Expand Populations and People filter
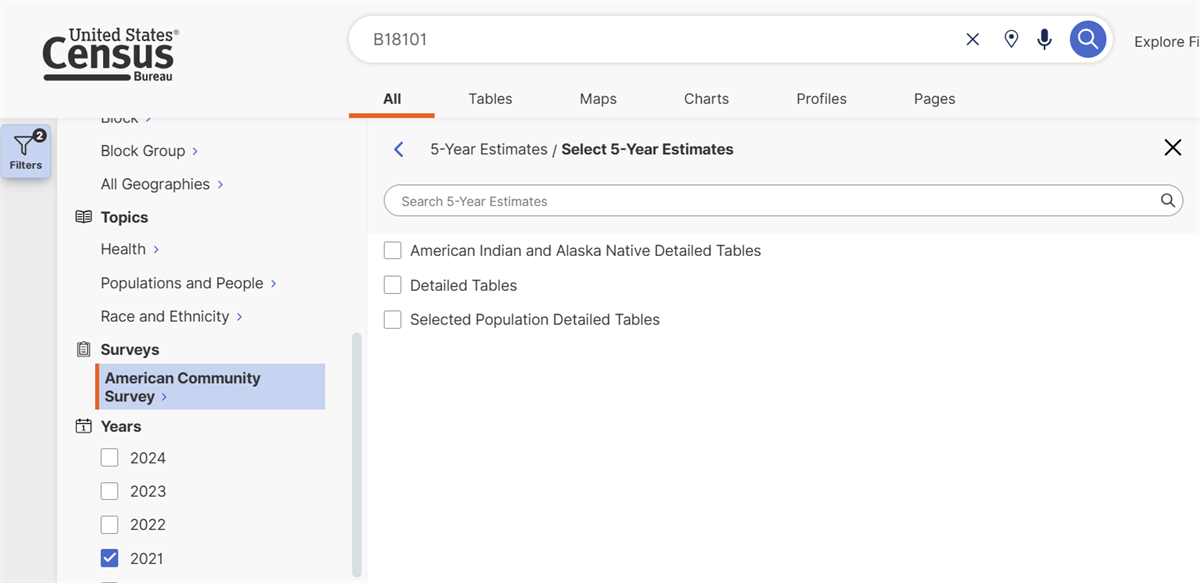The width and height of the screenshot is (1200, 583). pyautogui.click(x=189, y=283)
